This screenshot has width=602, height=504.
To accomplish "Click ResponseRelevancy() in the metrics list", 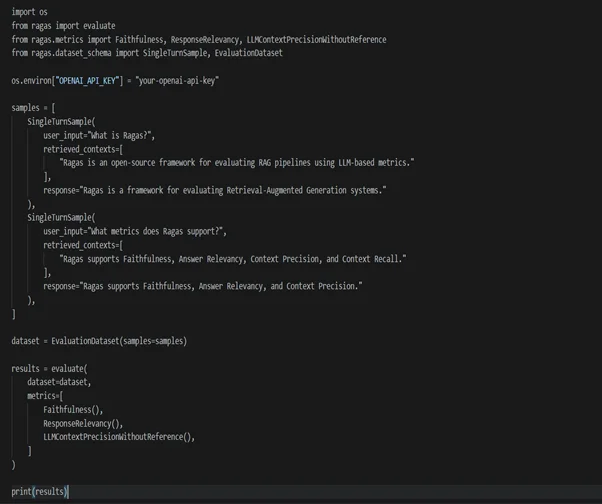I will (83, 423).
